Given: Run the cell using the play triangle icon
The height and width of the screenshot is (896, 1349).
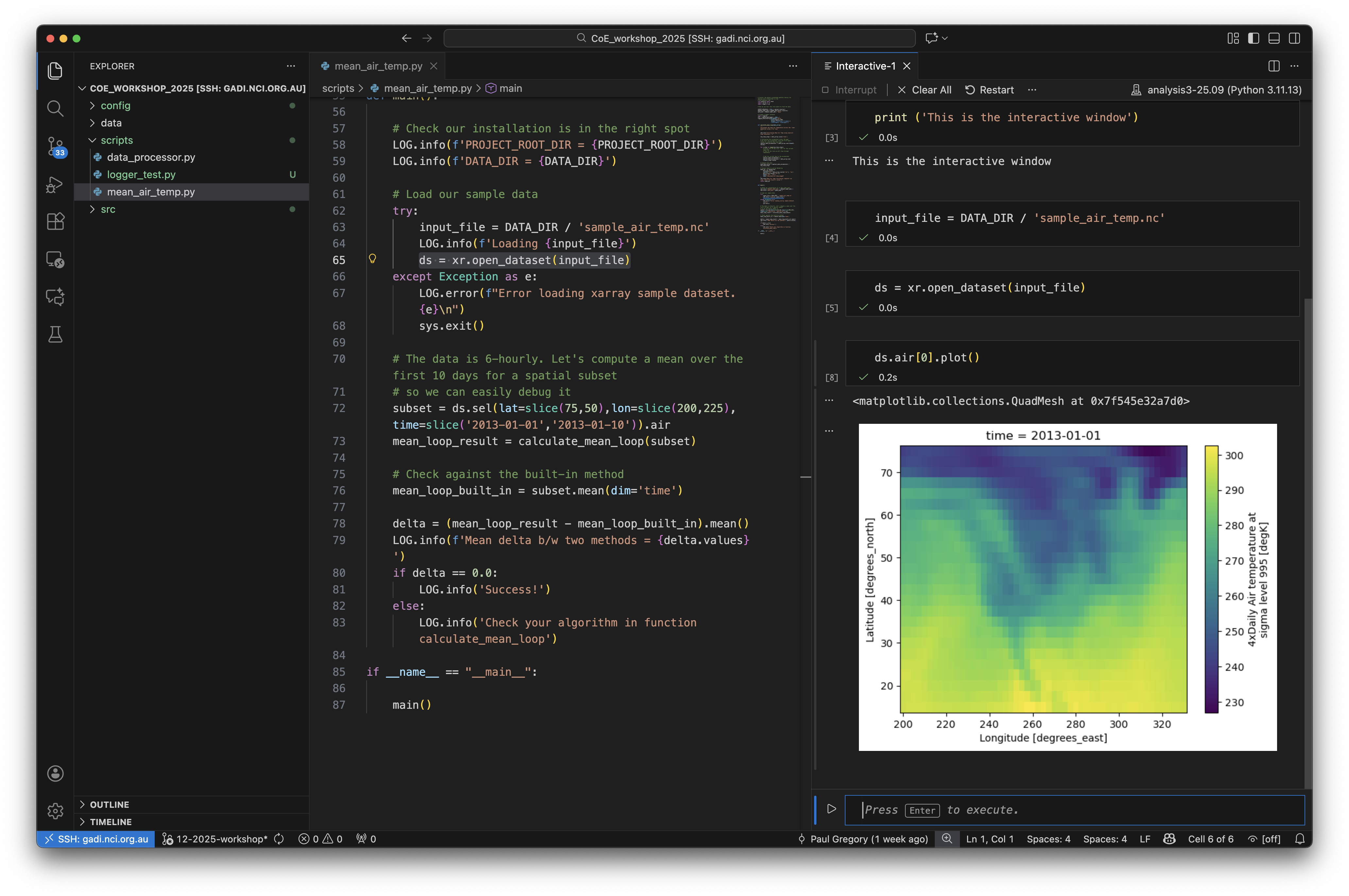Looking at the screenshot, I should click(831, 809).
